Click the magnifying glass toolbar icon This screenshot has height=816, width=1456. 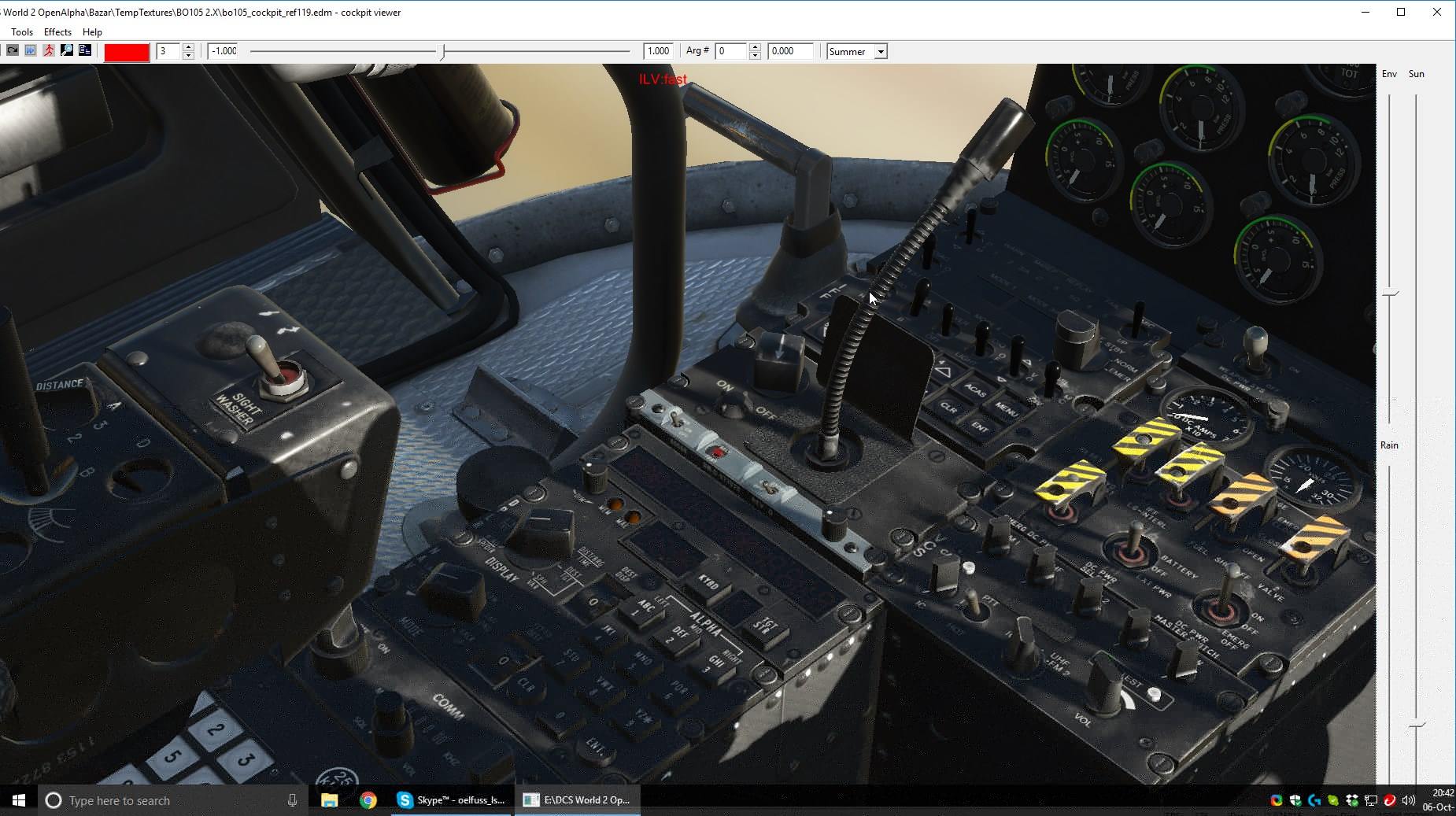click(67, 51)
